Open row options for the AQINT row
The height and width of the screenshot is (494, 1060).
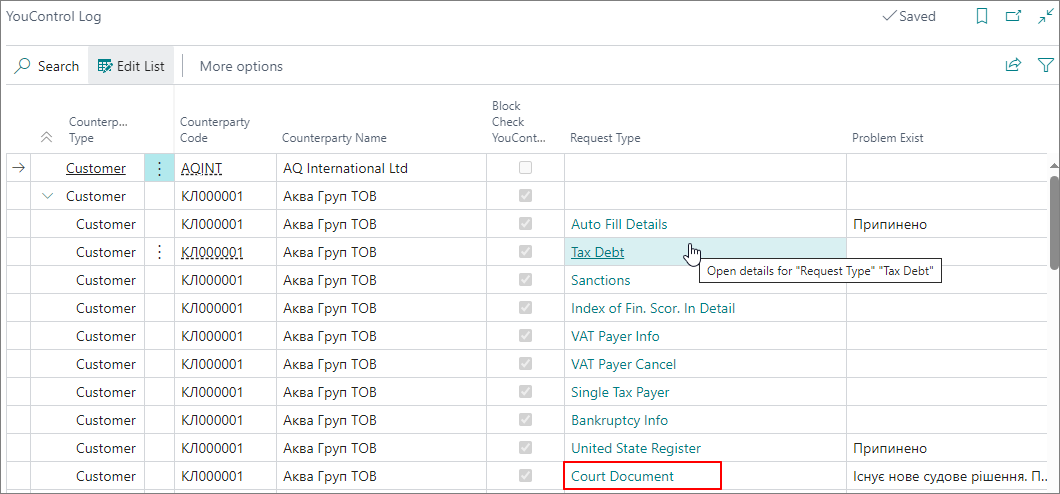[159, 169]
